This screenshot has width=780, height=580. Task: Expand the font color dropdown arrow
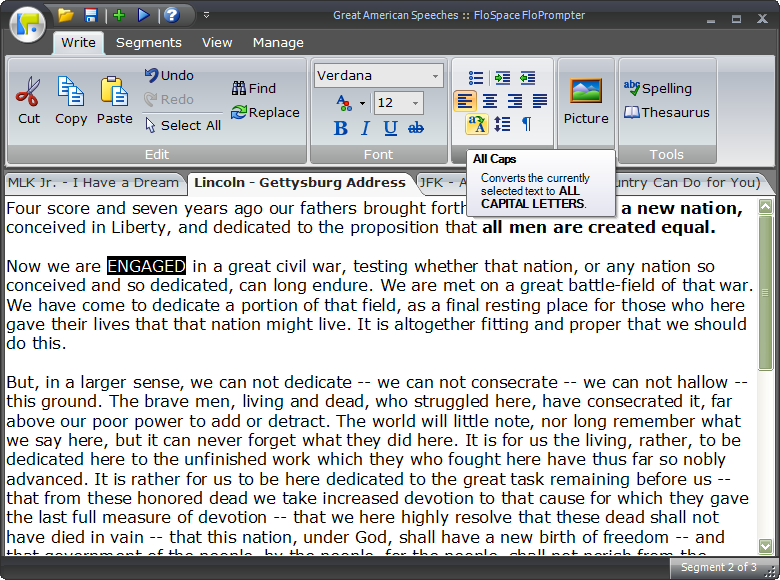pyautogui.click(x=362, y=103)
